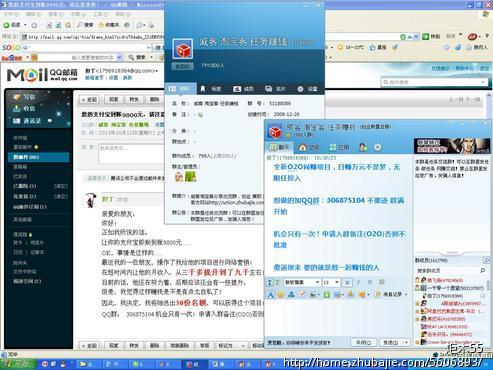Viewport: 493px width, 370px height.
Task: Click the game ad banner in chat window
Action: (452, 146)
